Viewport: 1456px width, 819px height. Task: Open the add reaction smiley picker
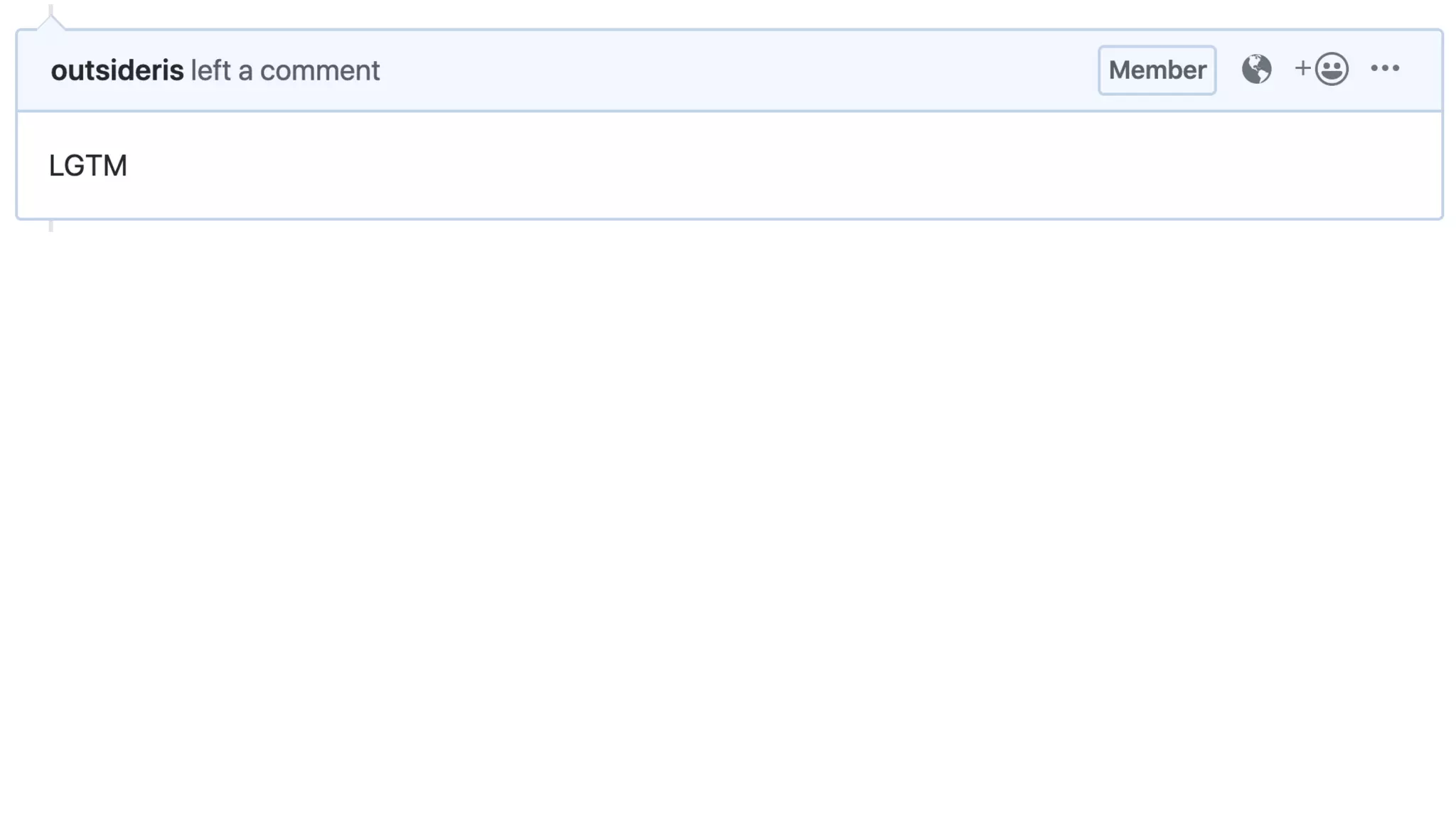pyautogui.click(x=1321, y=69)
